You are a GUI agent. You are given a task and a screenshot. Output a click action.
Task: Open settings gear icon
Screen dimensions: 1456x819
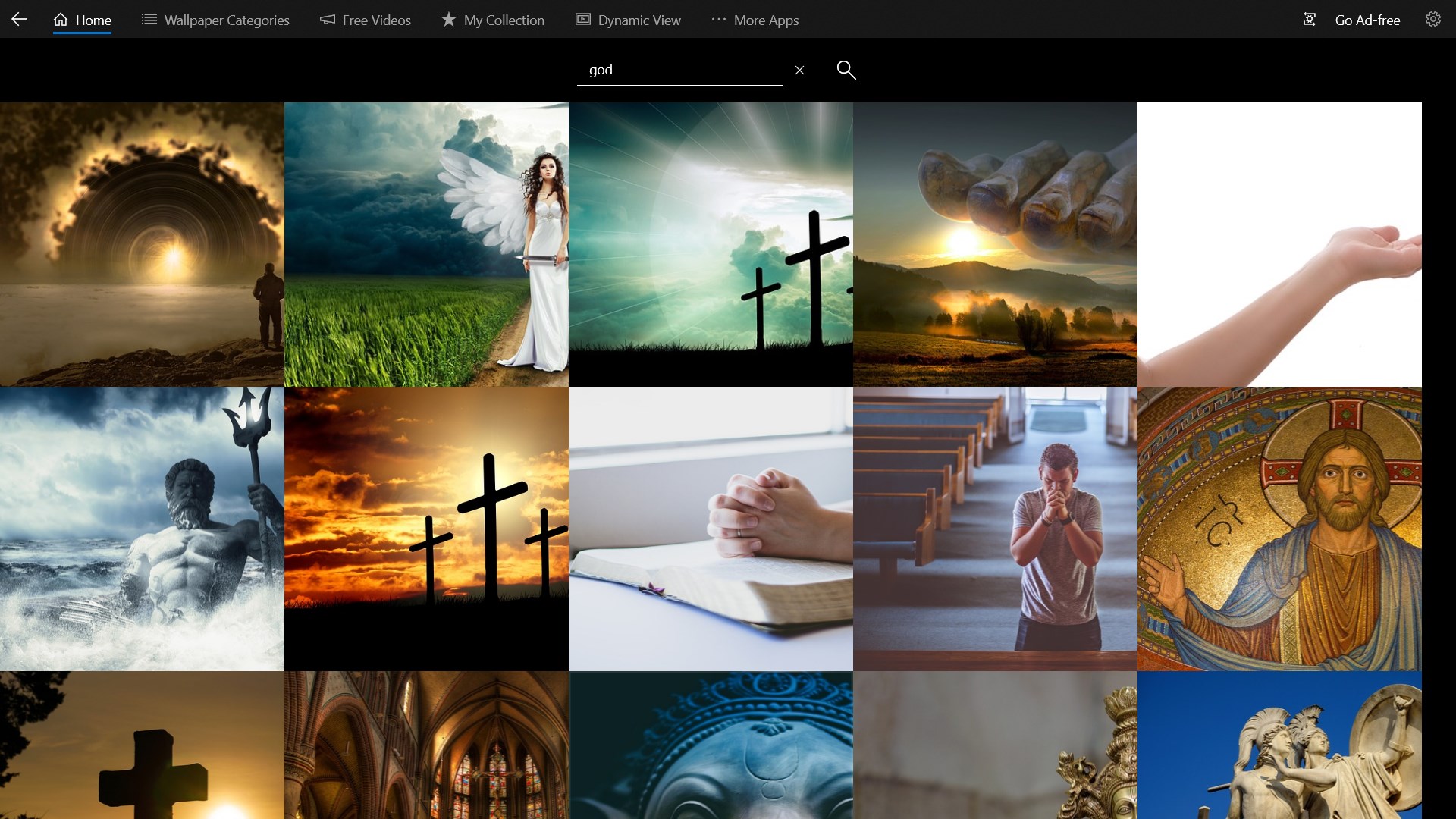[1432, 20]
